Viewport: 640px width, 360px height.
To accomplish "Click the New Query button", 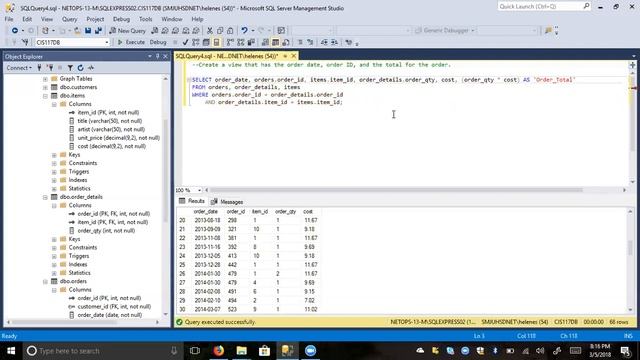I will coord(127,31).
